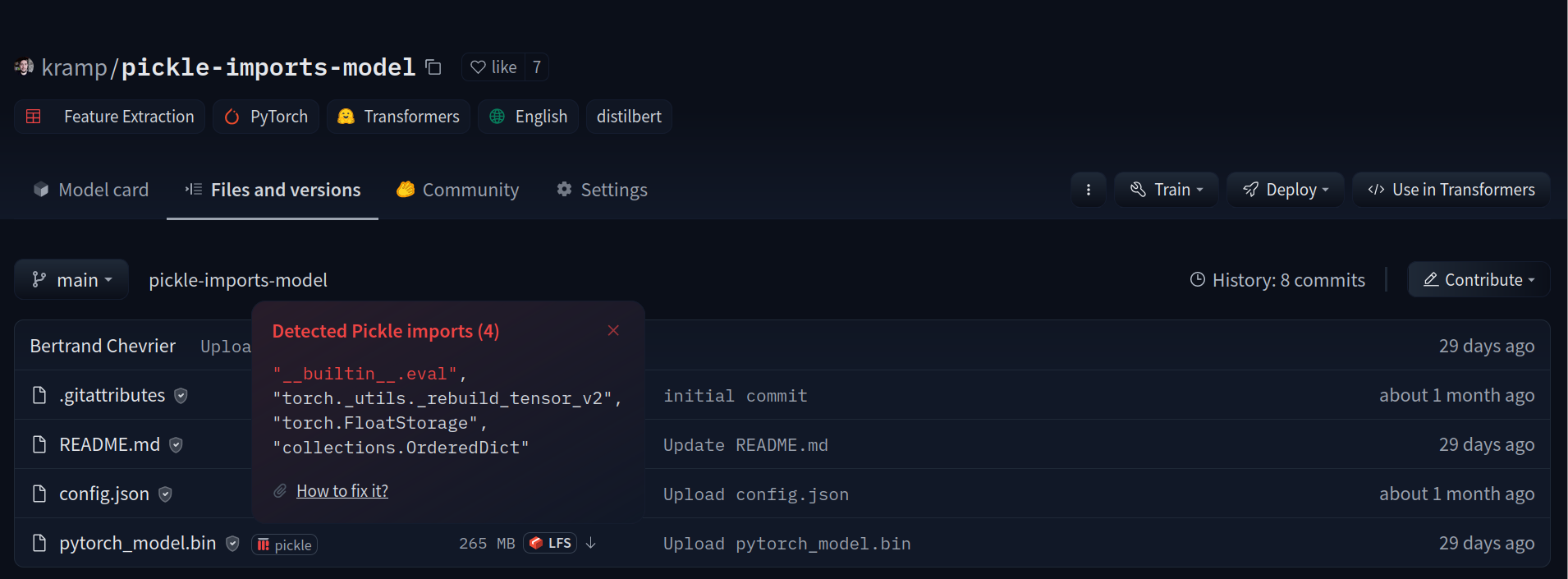Open the Contribute dropdown
The width and height of the screenshot is (1568, 579).
(x=1479, y=280)
